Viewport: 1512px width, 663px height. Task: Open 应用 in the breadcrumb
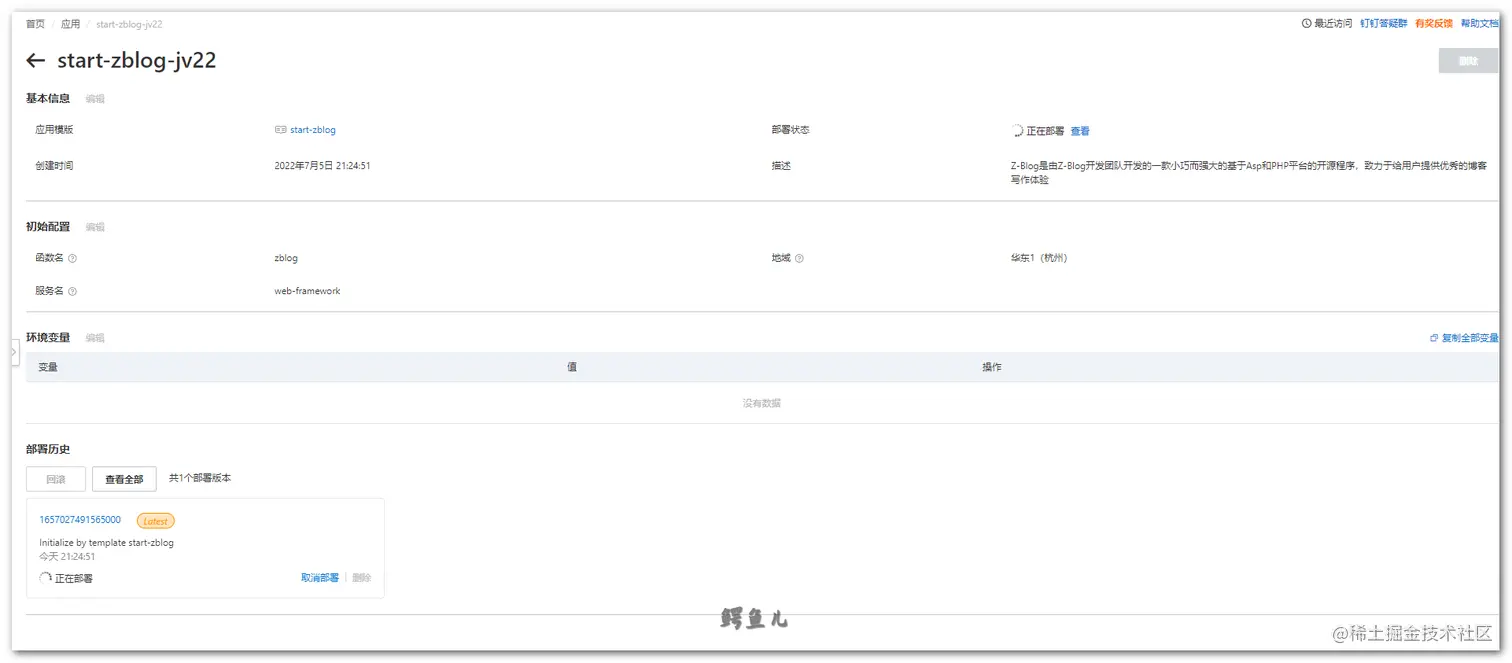point(70,24)
